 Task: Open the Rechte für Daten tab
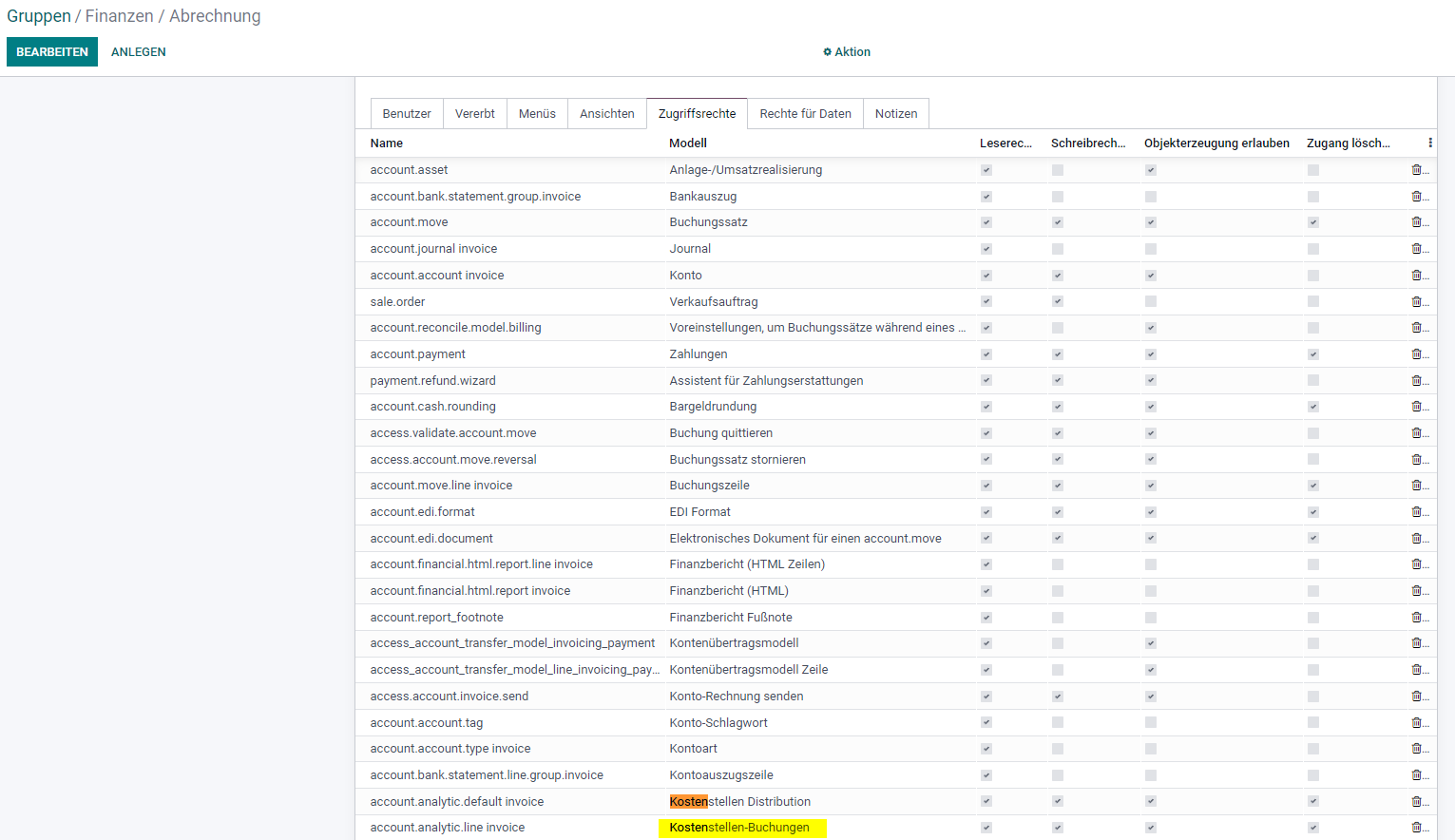click(x=806, y=113)
